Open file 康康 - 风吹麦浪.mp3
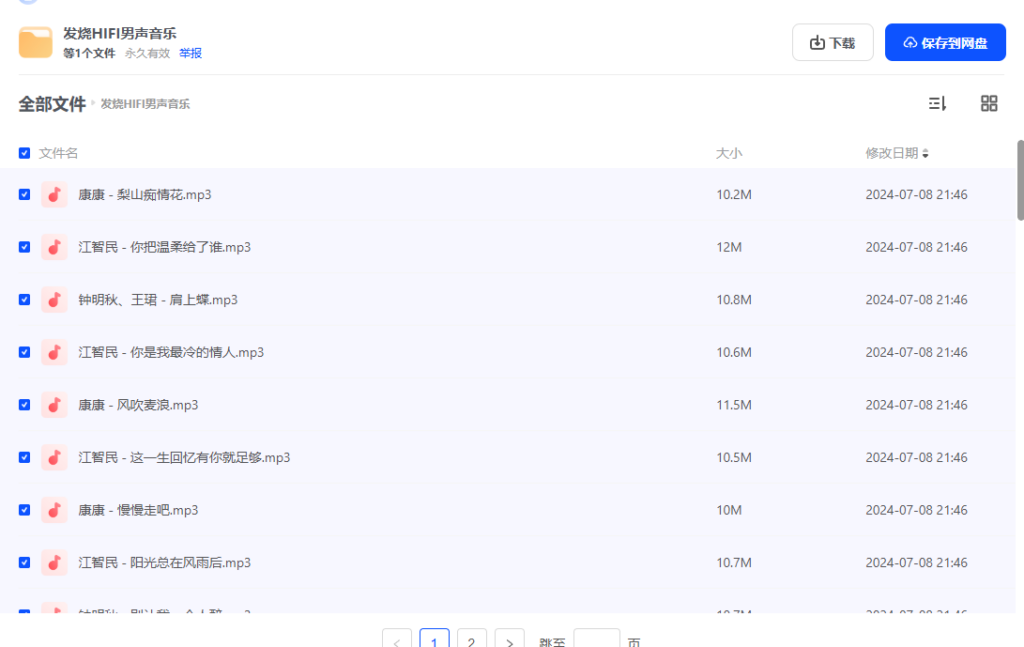Viewport: 1024px width, 647px height. click(138, 405)
